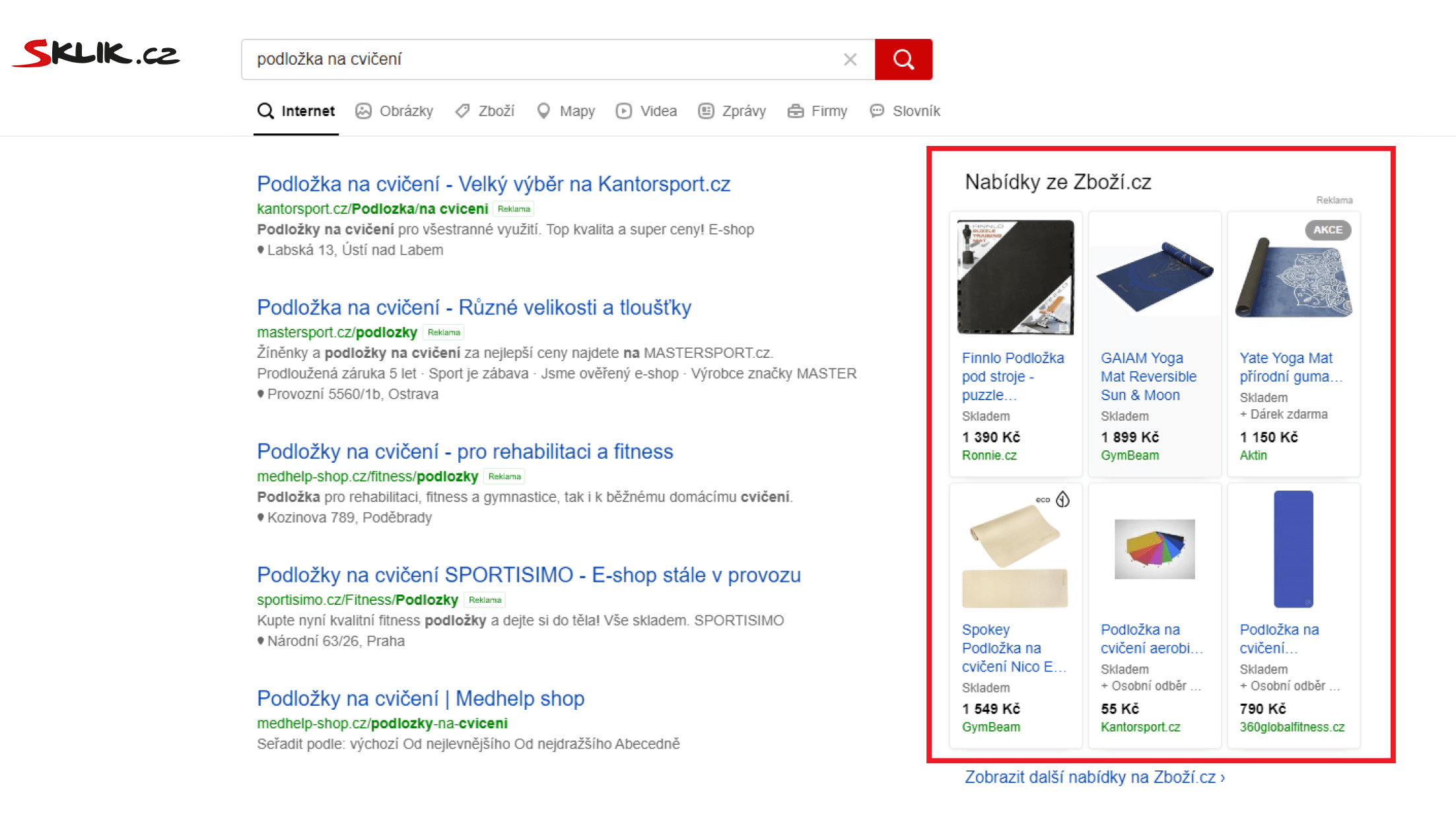Click the Aktin shop link

[x=1253, y=456]
